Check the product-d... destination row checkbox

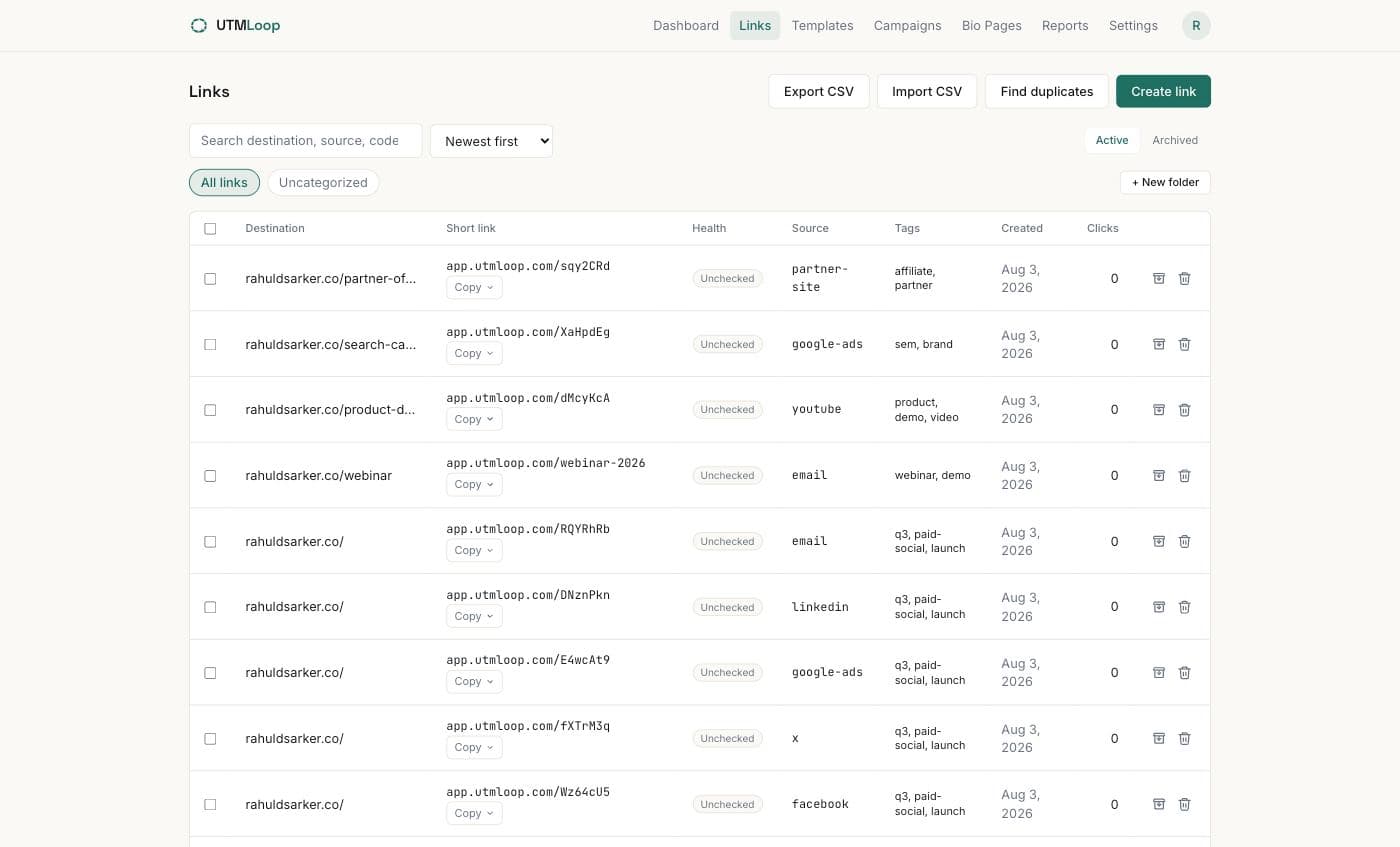[210, 409]
